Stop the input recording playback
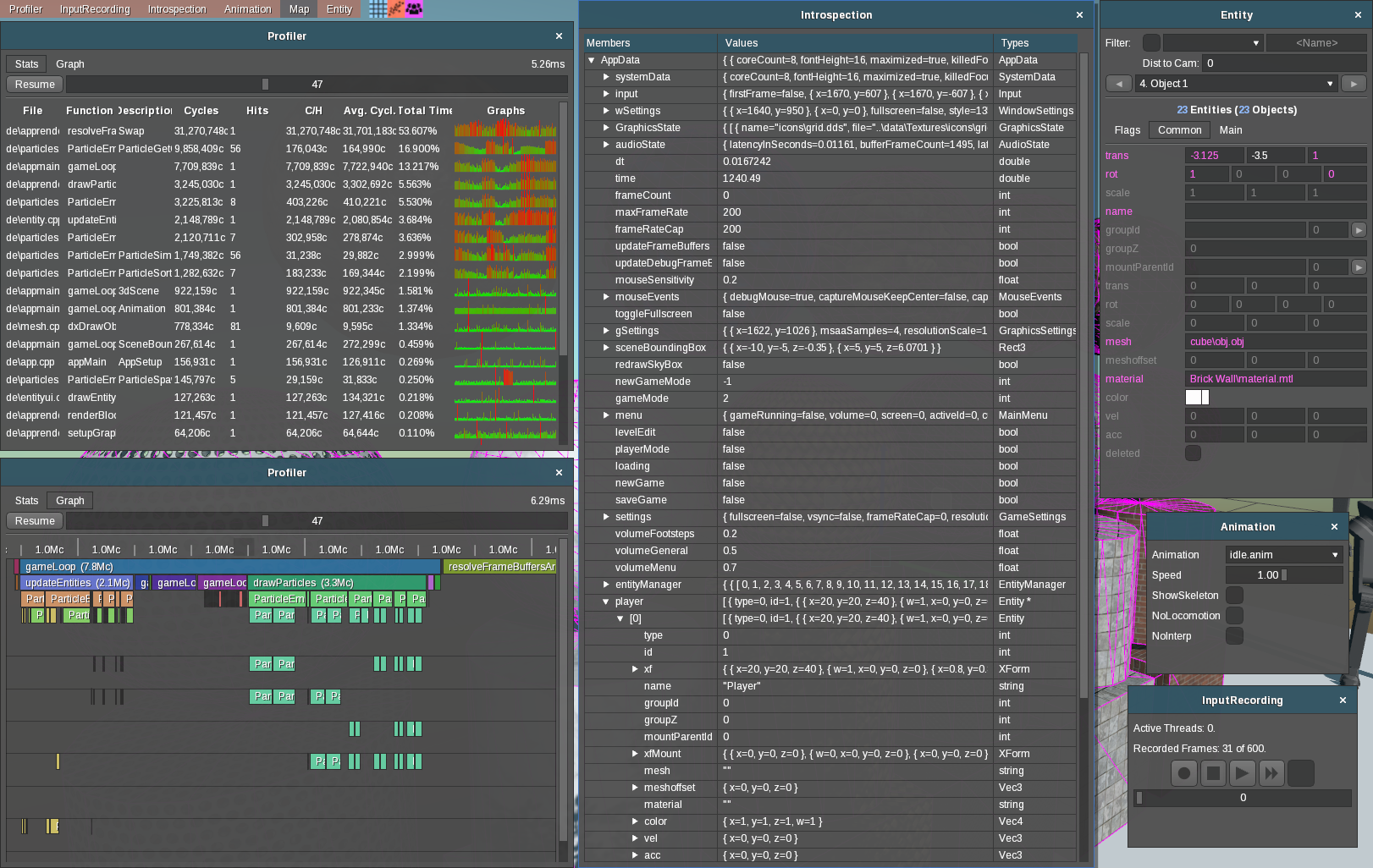The image size is (1373, 868). 1213,772
